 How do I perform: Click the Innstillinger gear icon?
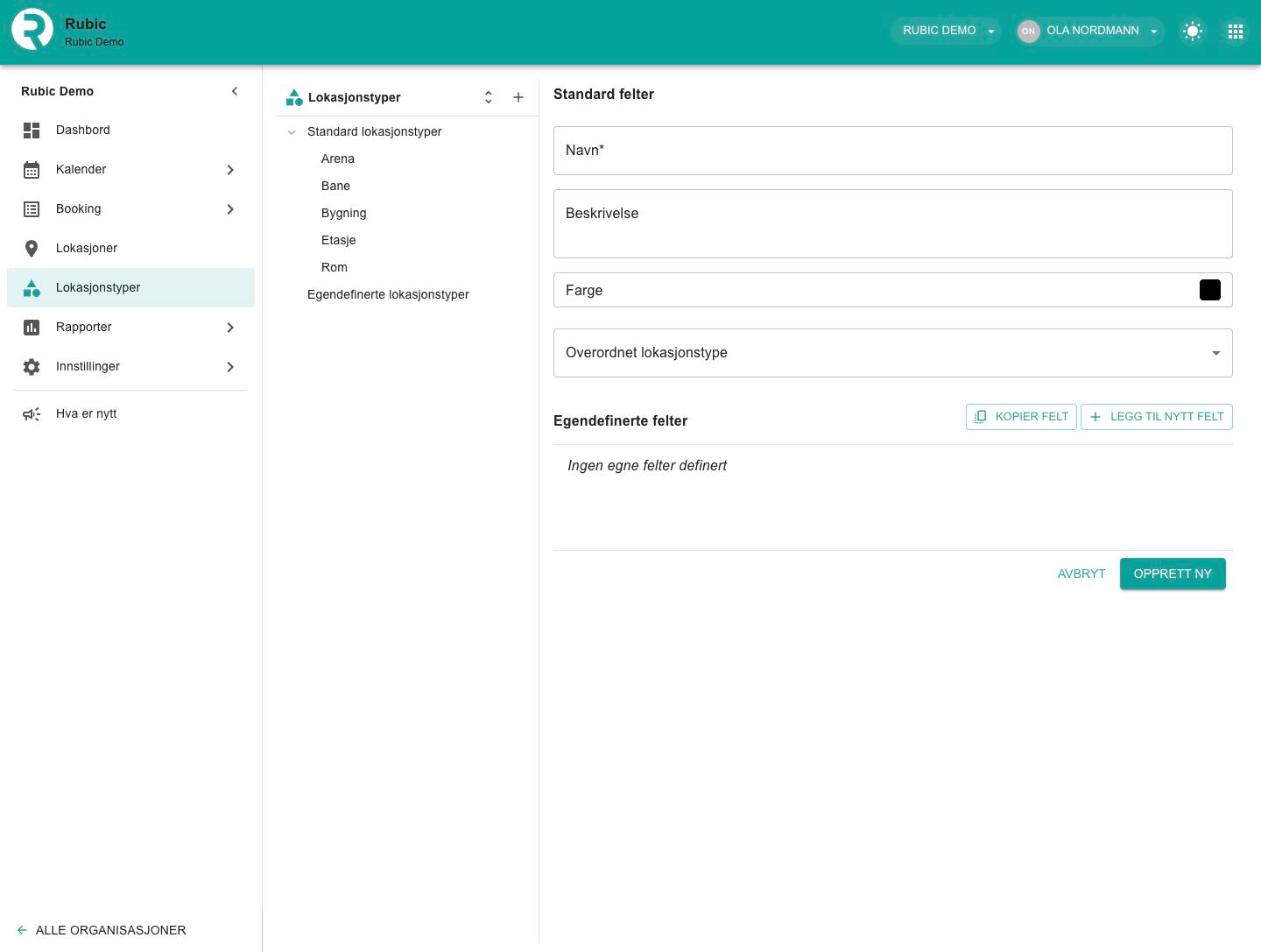32,367
